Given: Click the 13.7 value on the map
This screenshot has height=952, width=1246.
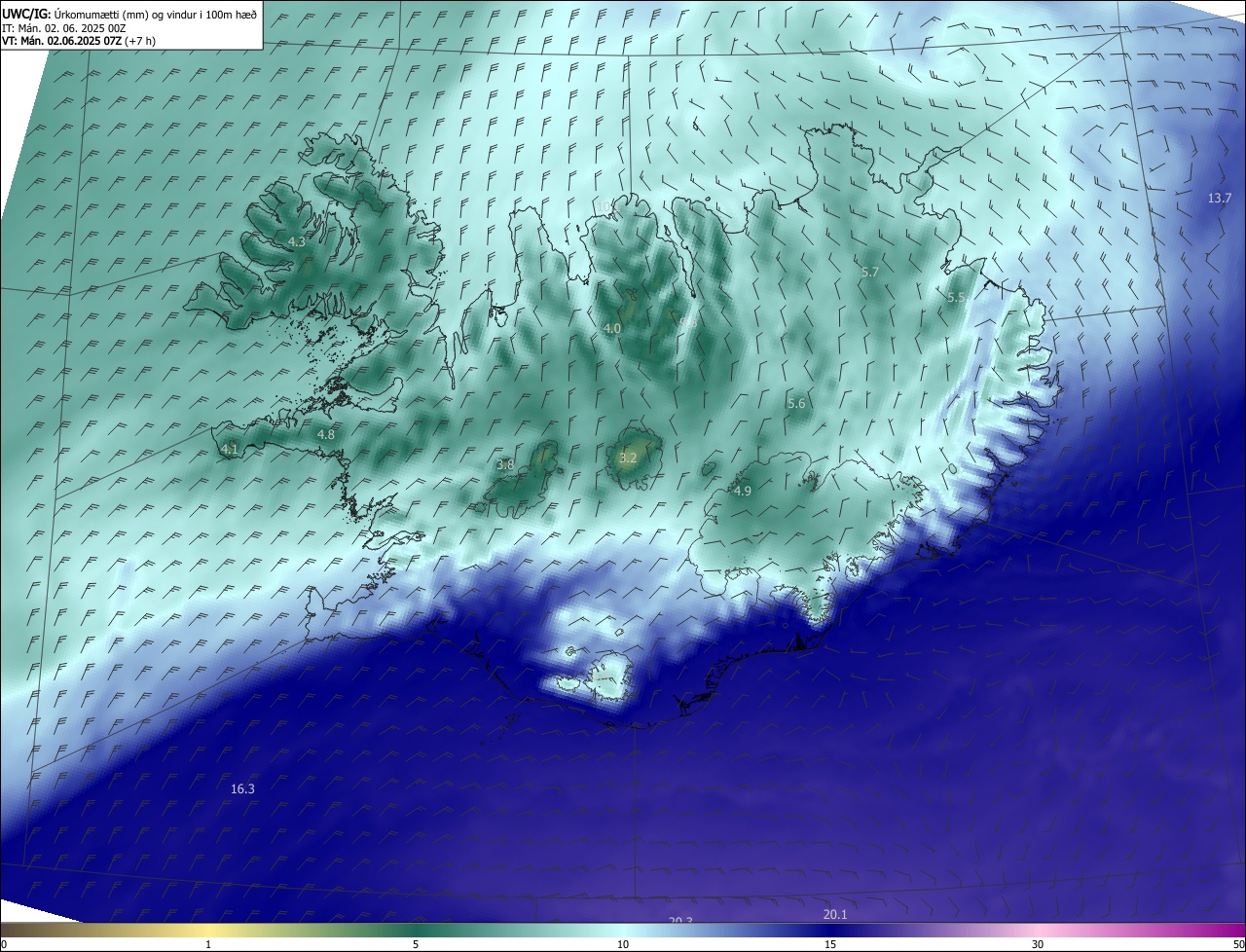Looking at the screenshot, I should click(x=1220, y=198).
